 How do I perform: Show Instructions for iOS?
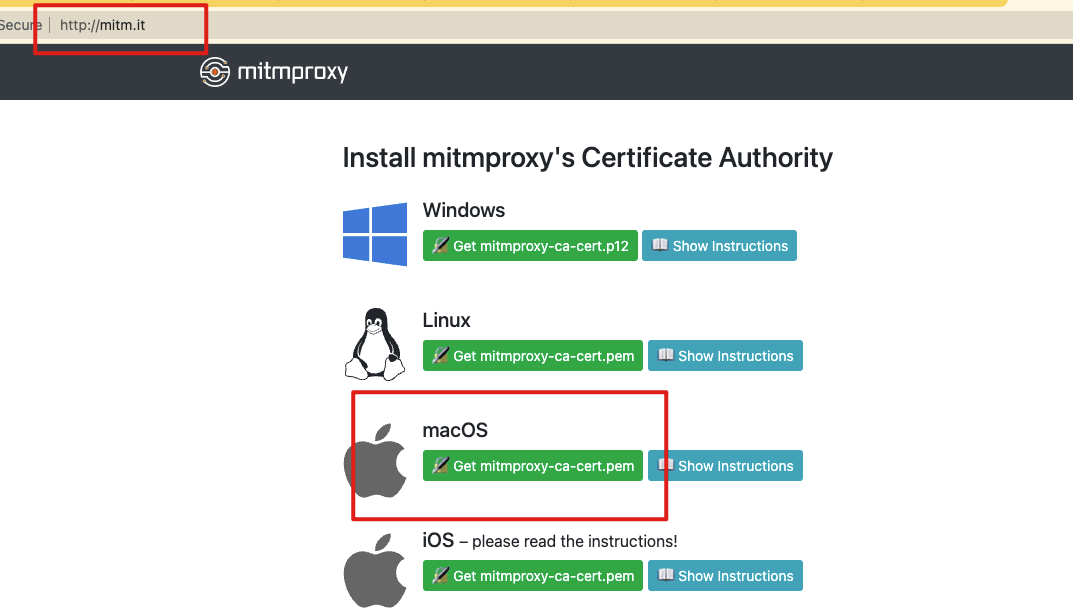[725, 576]
